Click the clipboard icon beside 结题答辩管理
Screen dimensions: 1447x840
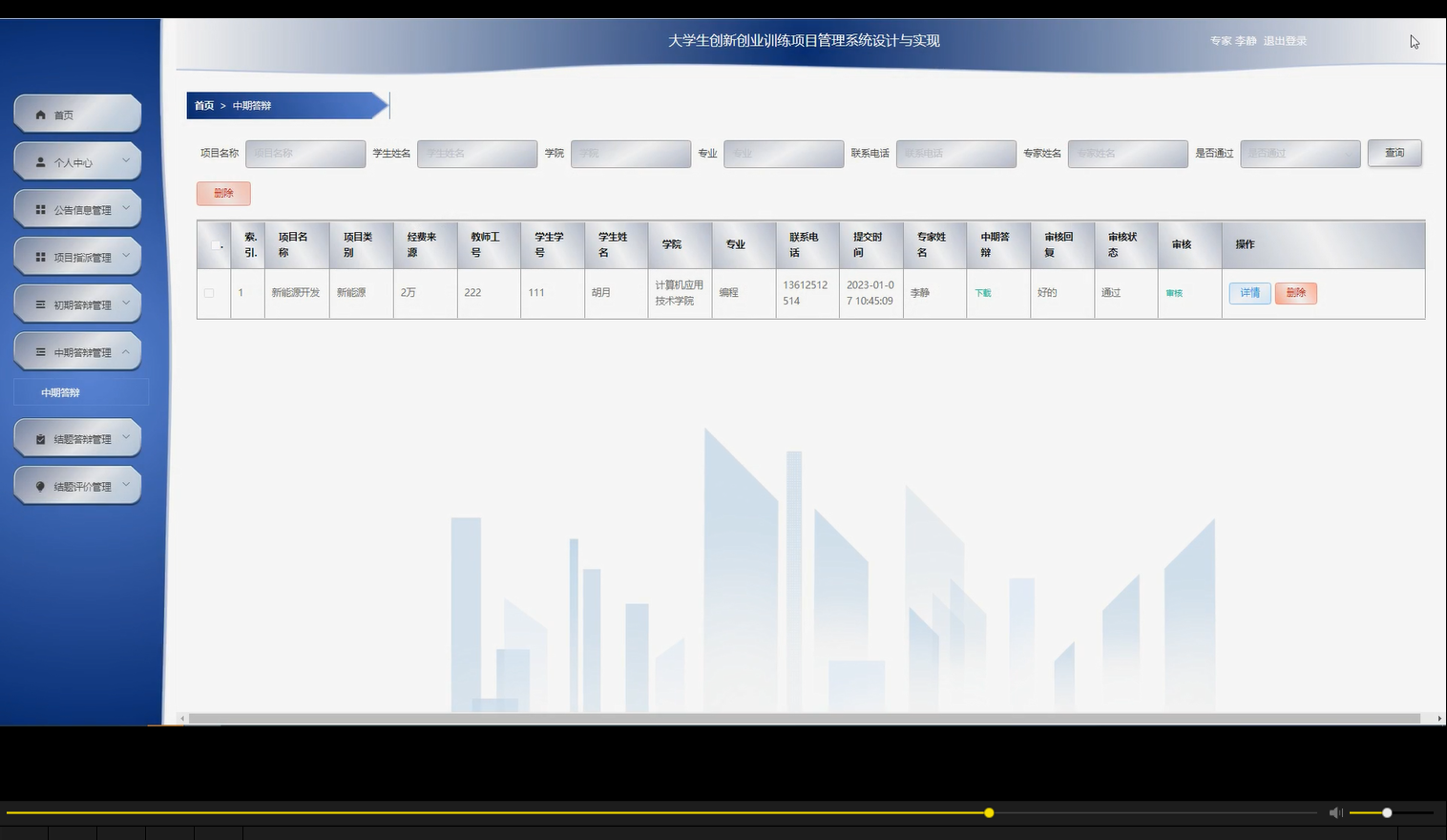[x=40, y=439]
